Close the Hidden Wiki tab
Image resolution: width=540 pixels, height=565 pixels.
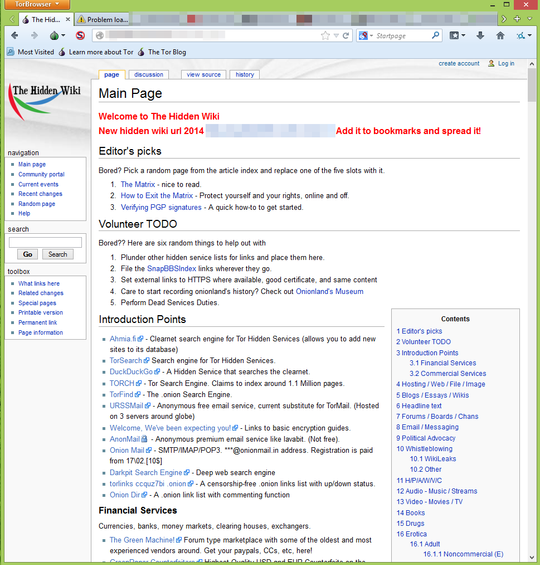click(x=68, y=19)
